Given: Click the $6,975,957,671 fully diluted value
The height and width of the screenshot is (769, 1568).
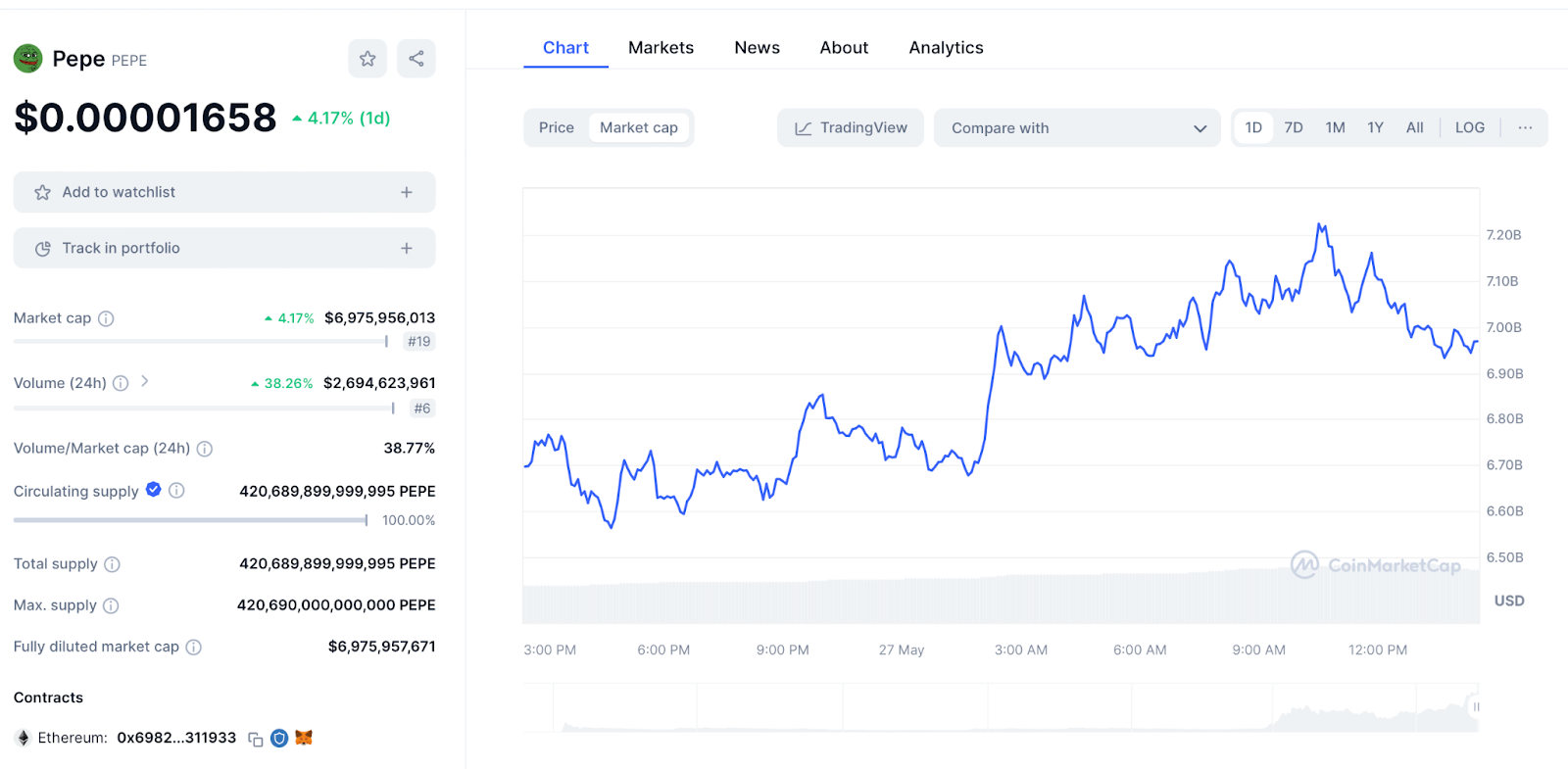Looking at the screenshot, I should click(382, 647).
